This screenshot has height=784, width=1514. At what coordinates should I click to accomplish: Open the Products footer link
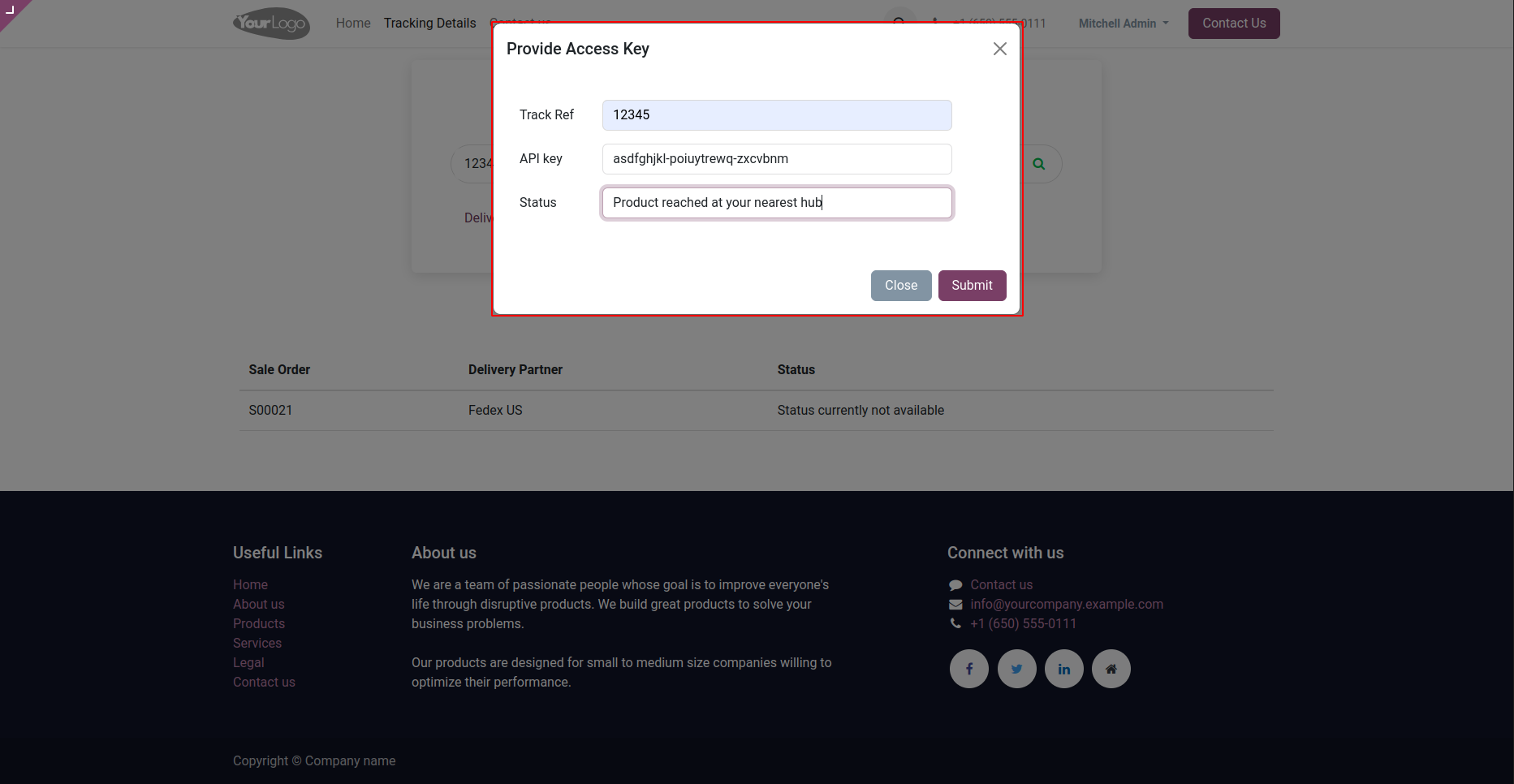[259, 623]
